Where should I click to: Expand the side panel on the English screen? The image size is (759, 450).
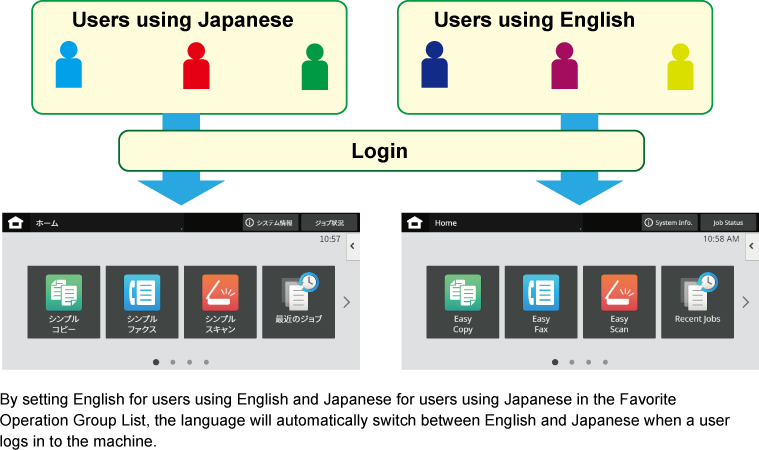pos(751,245)
